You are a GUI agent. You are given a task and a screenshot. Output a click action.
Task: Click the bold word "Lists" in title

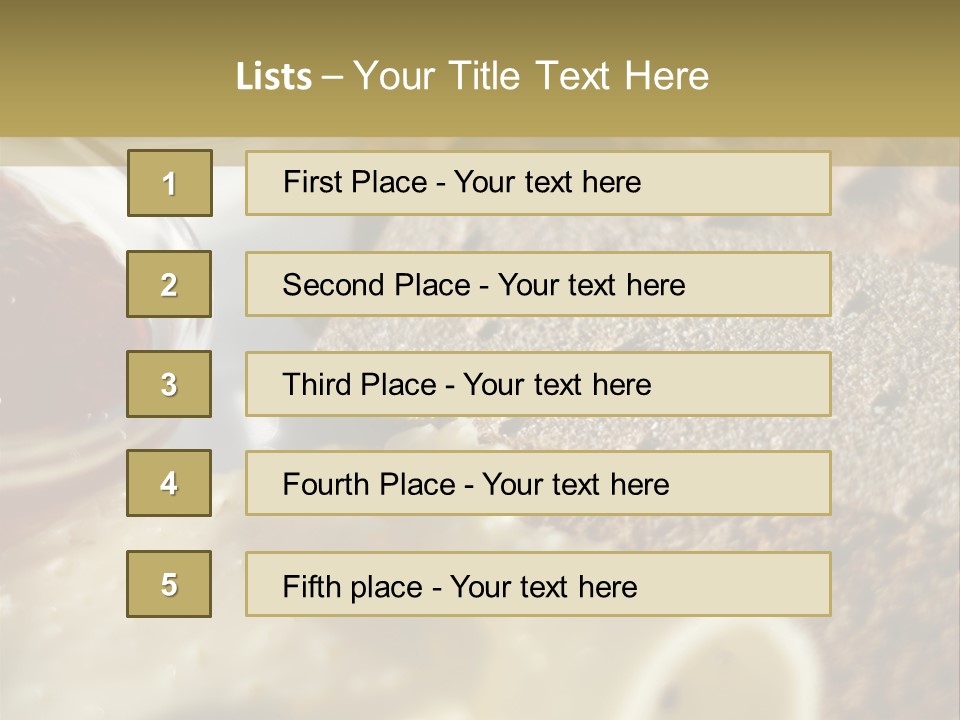coord(274,77)
